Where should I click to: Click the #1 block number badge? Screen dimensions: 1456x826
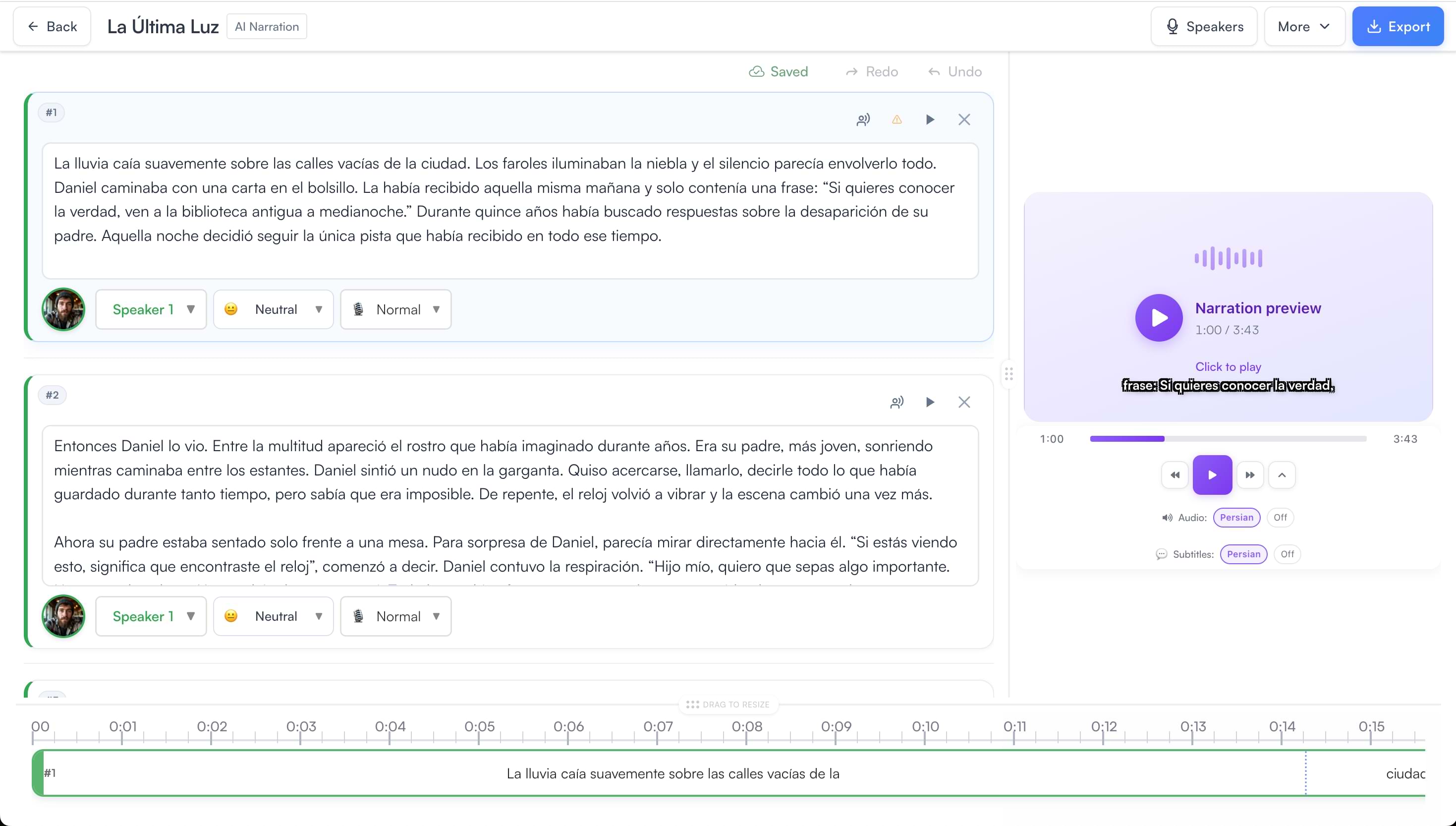(52, 113)
